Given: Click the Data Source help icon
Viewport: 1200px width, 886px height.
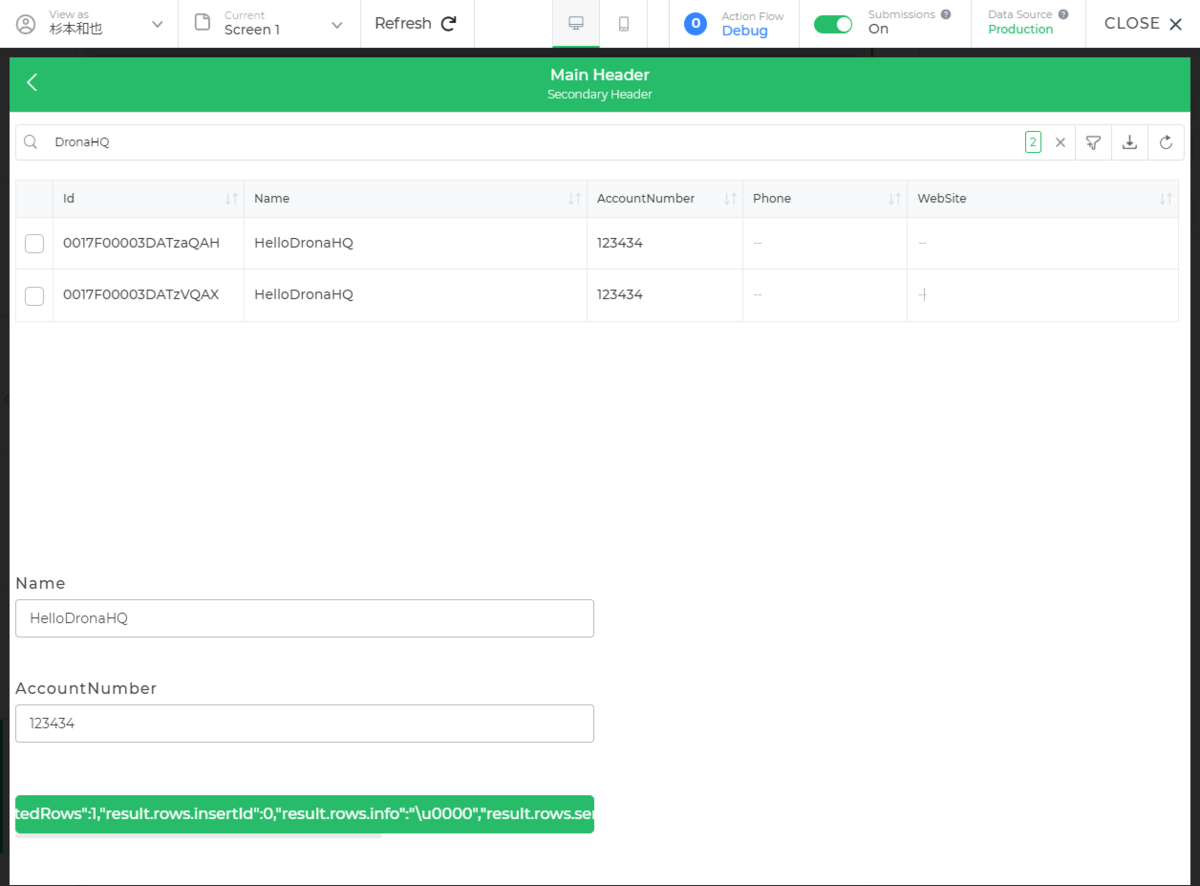Looking at the screenshot, I should (x=1063, y=15).
